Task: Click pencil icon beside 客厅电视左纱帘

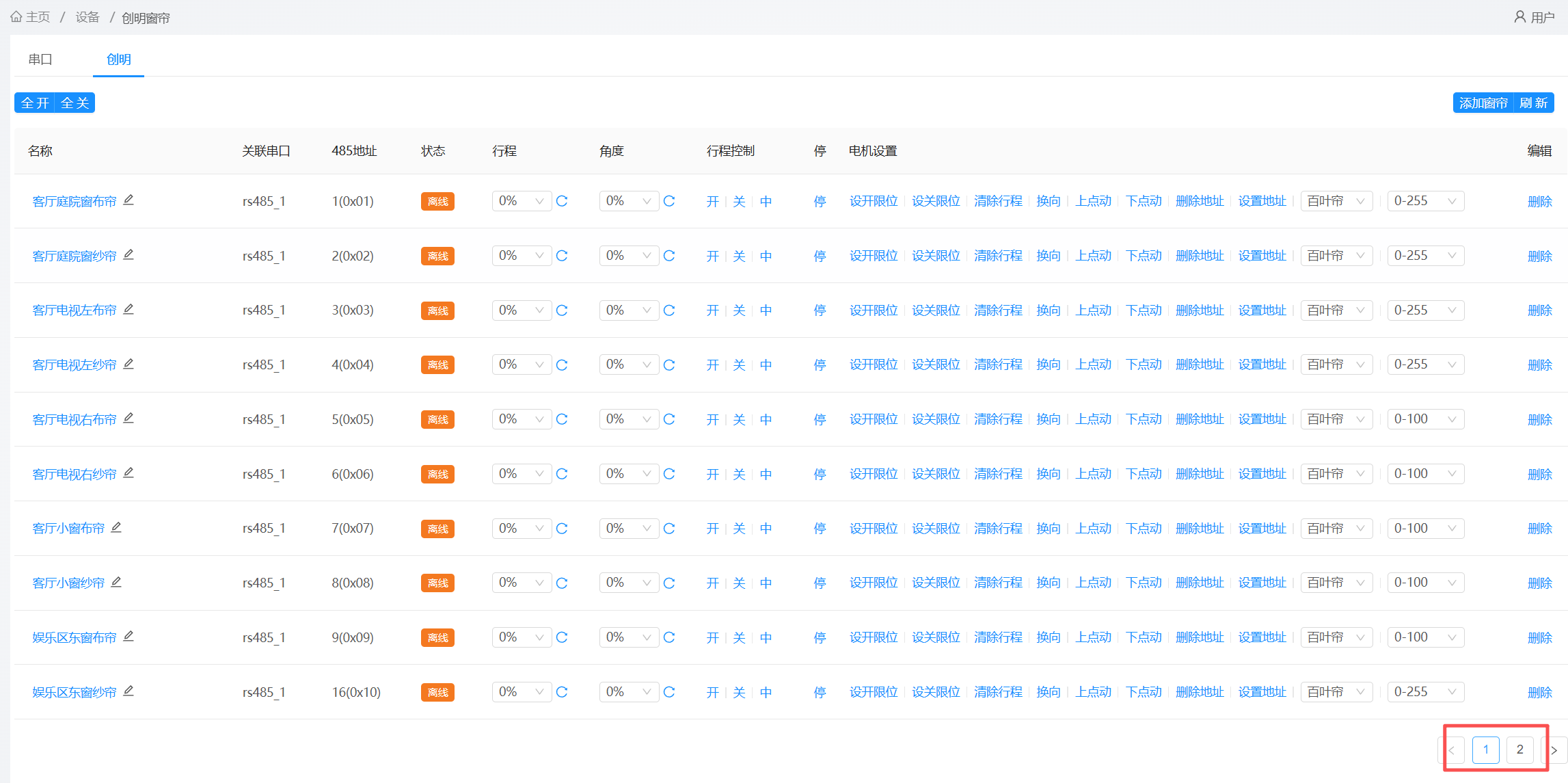Action: (x=129, y=364)
